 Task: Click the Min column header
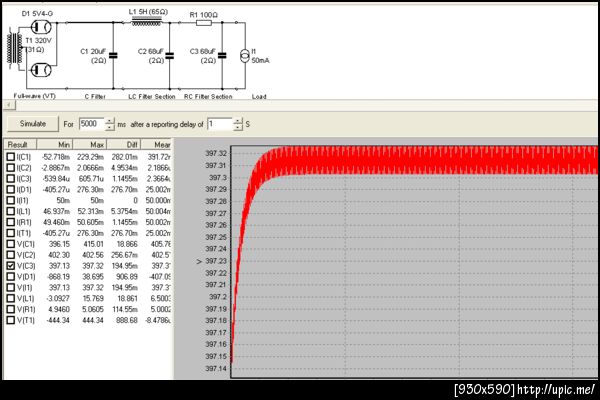(55, 144)
